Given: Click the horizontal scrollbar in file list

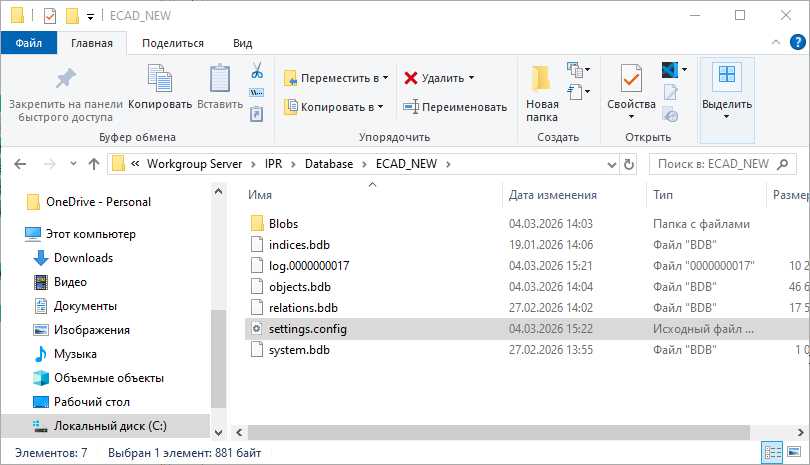Looking at the screenshot, I should tap(500, 432).
